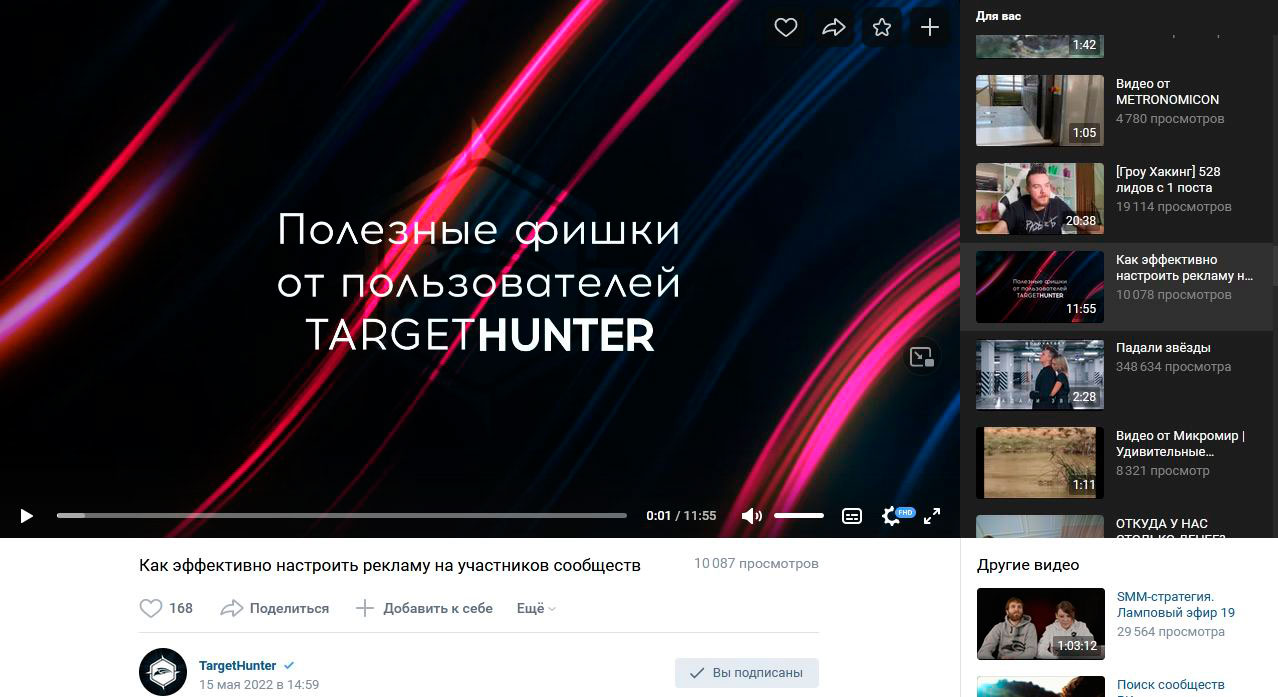
Task: Like the video showing 168 likes
Action: (166, 608)
